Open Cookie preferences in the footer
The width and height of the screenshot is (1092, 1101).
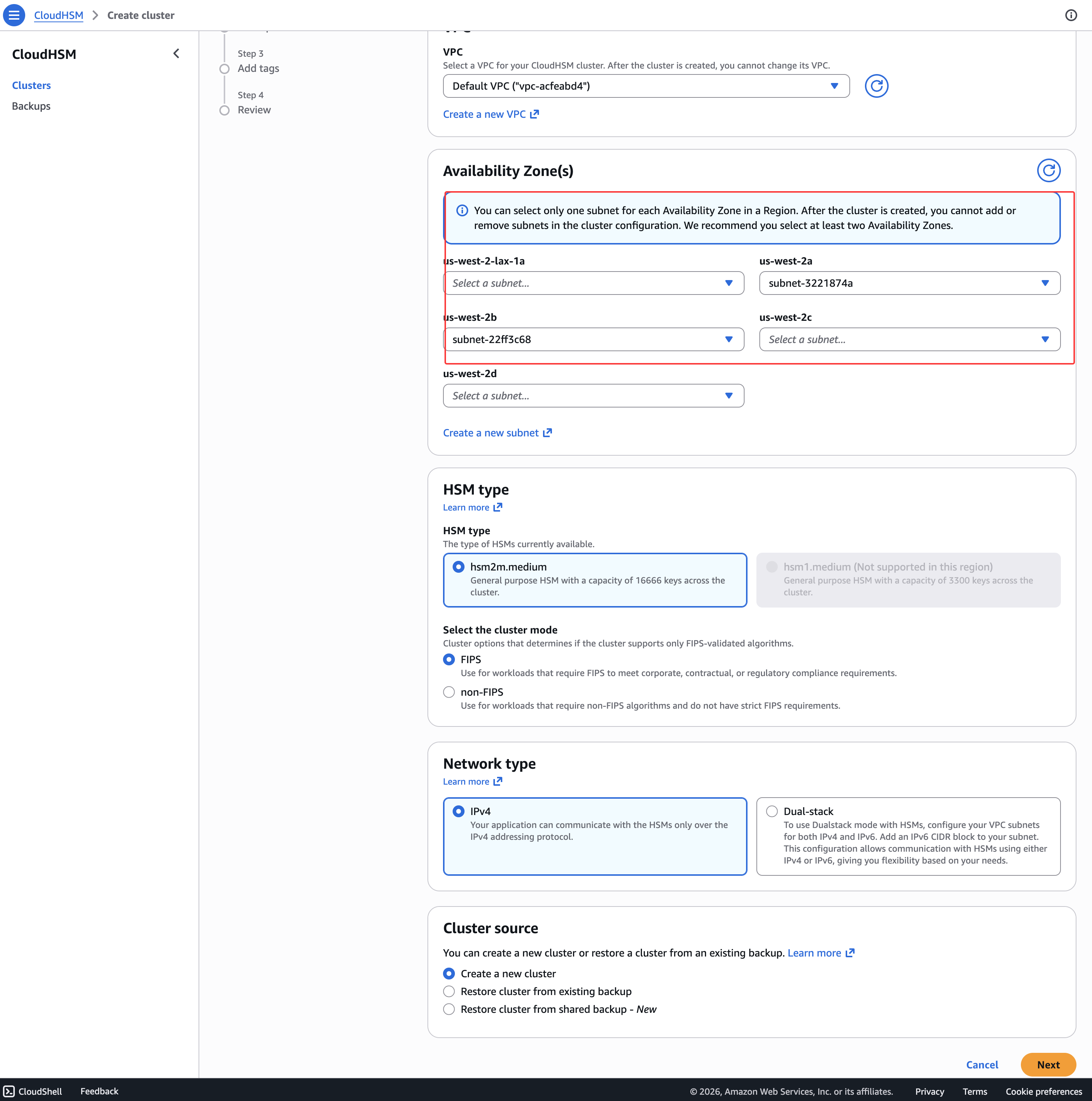(1043, 1091)
